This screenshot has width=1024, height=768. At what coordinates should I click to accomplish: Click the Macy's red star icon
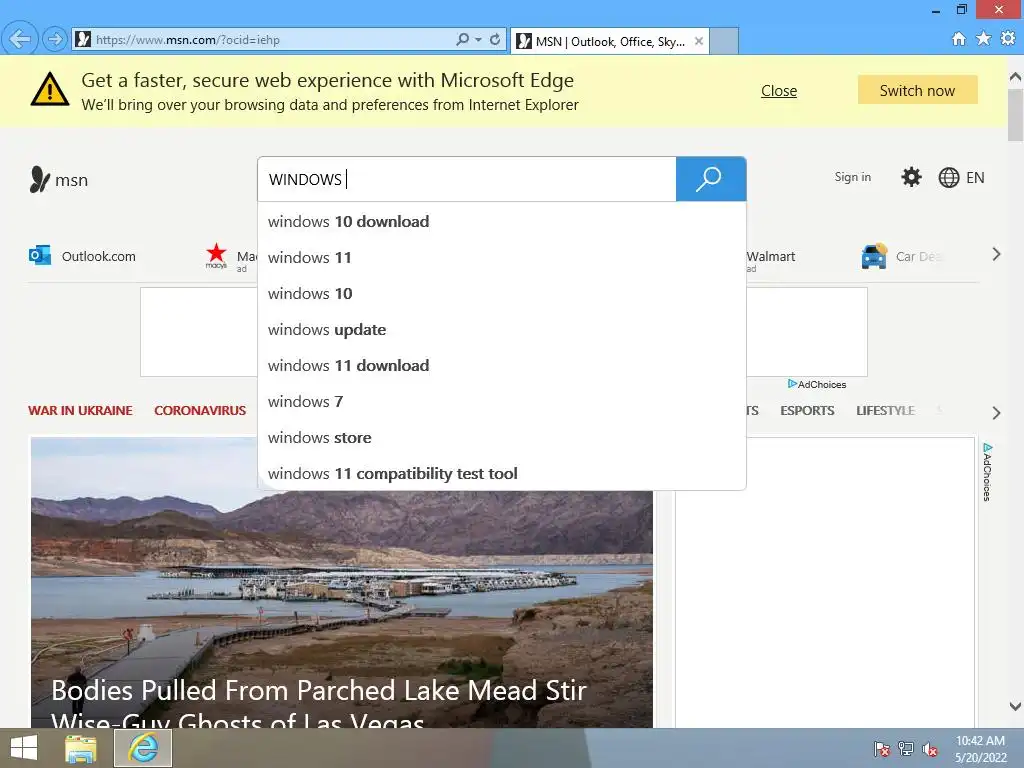point(216,254)
